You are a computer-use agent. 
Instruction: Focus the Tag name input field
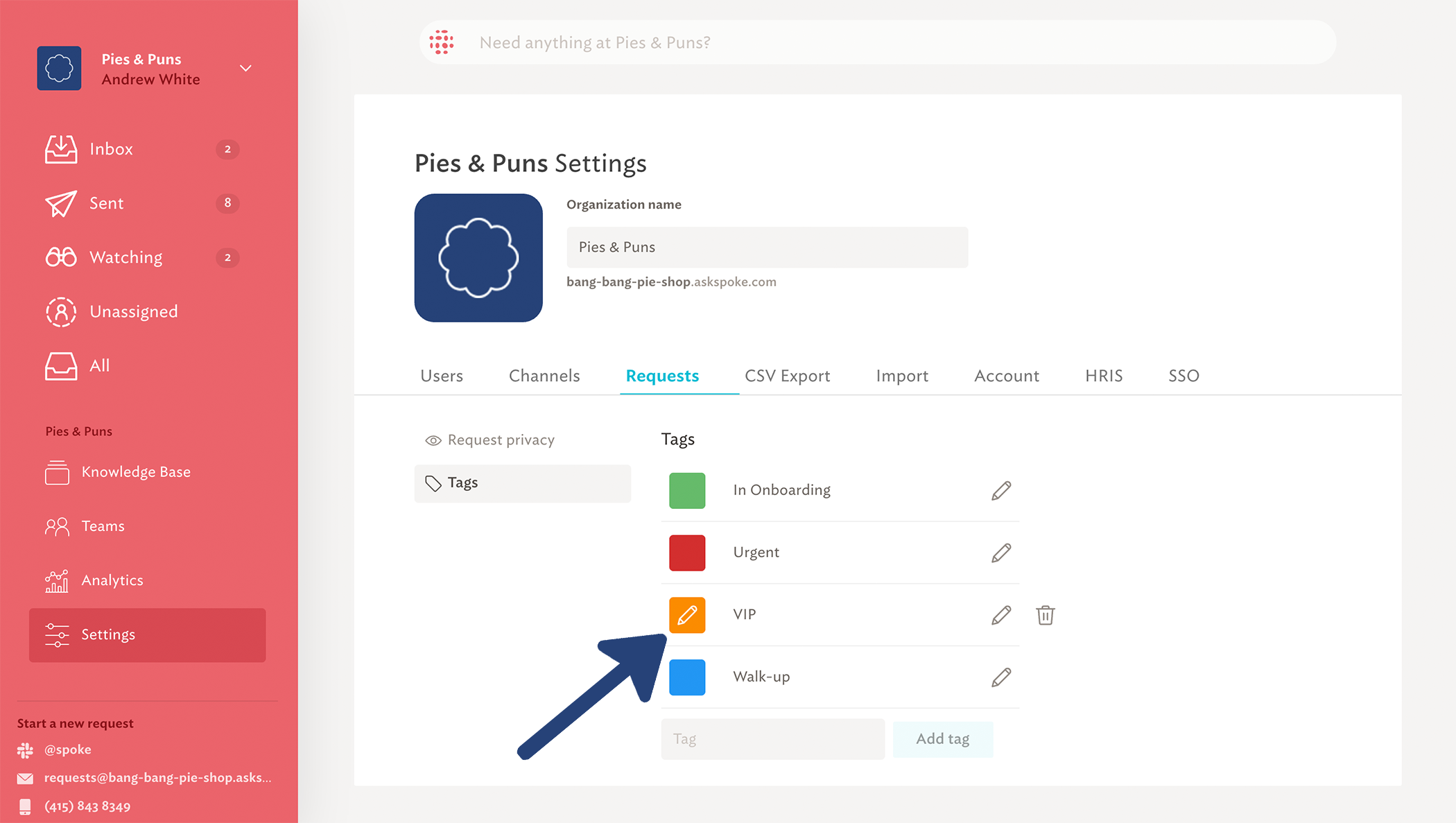click(773, 739)
